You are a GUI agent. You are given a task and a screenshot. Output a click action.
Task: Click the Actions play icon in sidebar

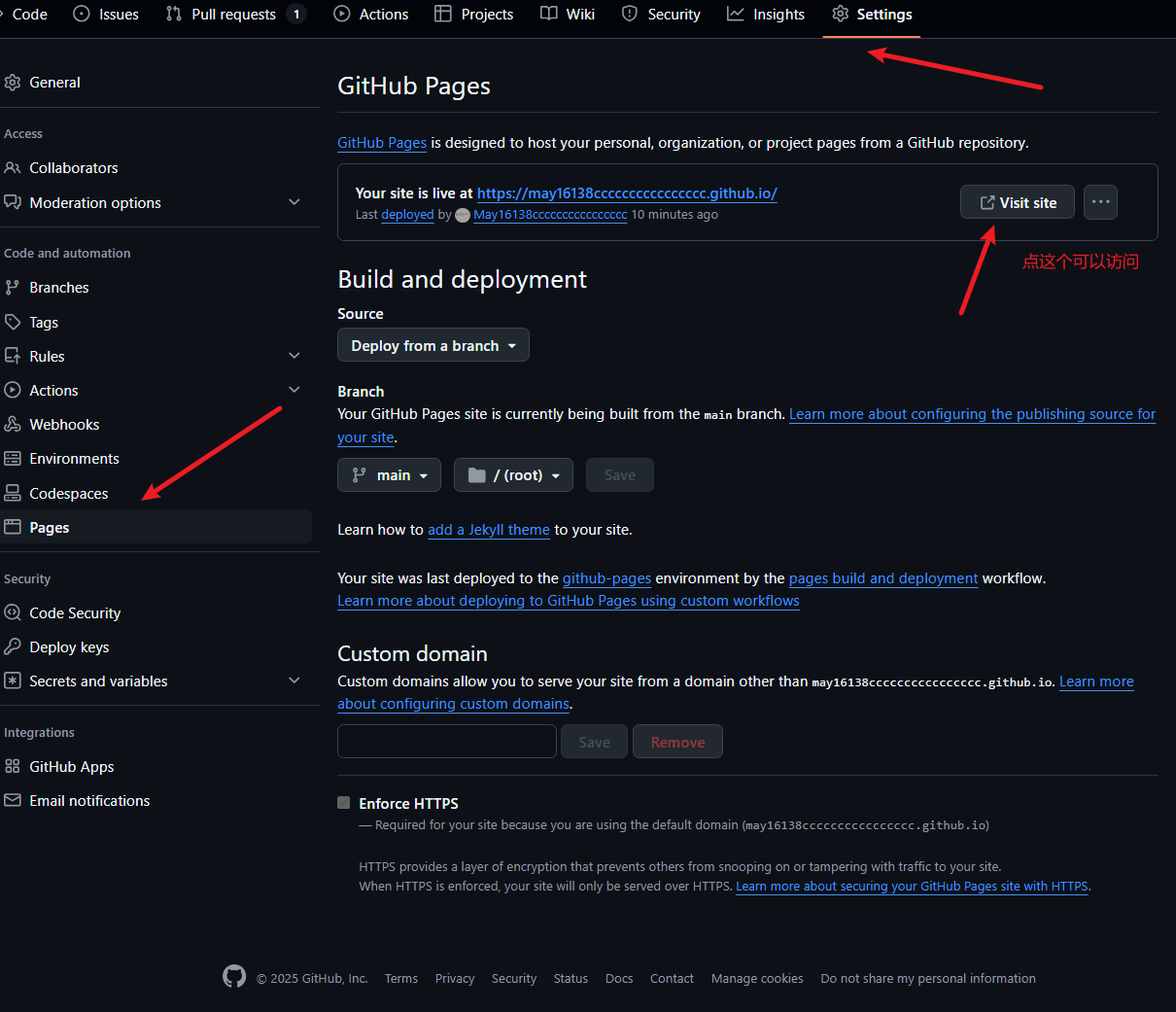point(13,390)
